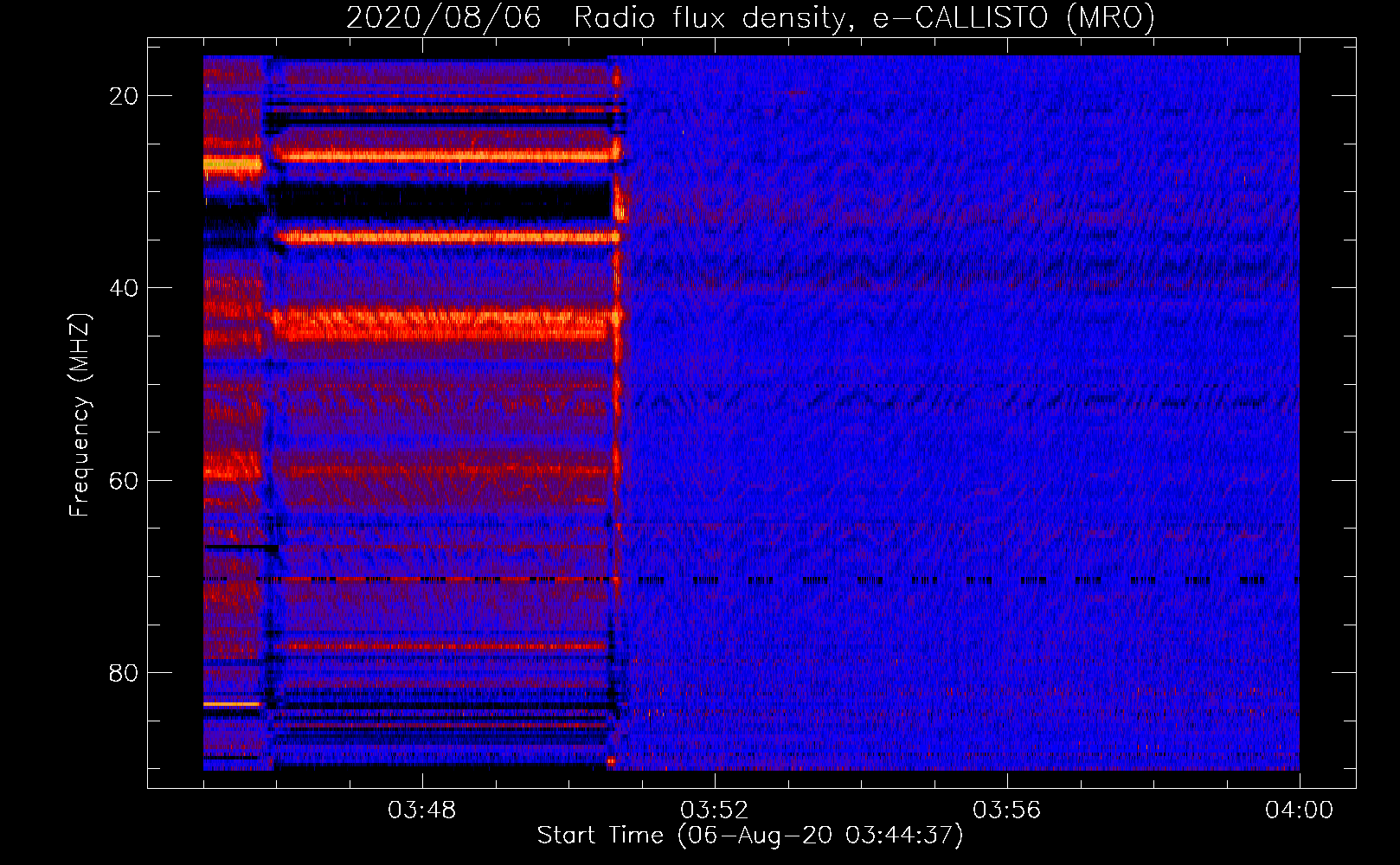Click the '03:56' time tick label
Image resolution: width=1400 pixels, height=865 pixels.
[1006, 811]
